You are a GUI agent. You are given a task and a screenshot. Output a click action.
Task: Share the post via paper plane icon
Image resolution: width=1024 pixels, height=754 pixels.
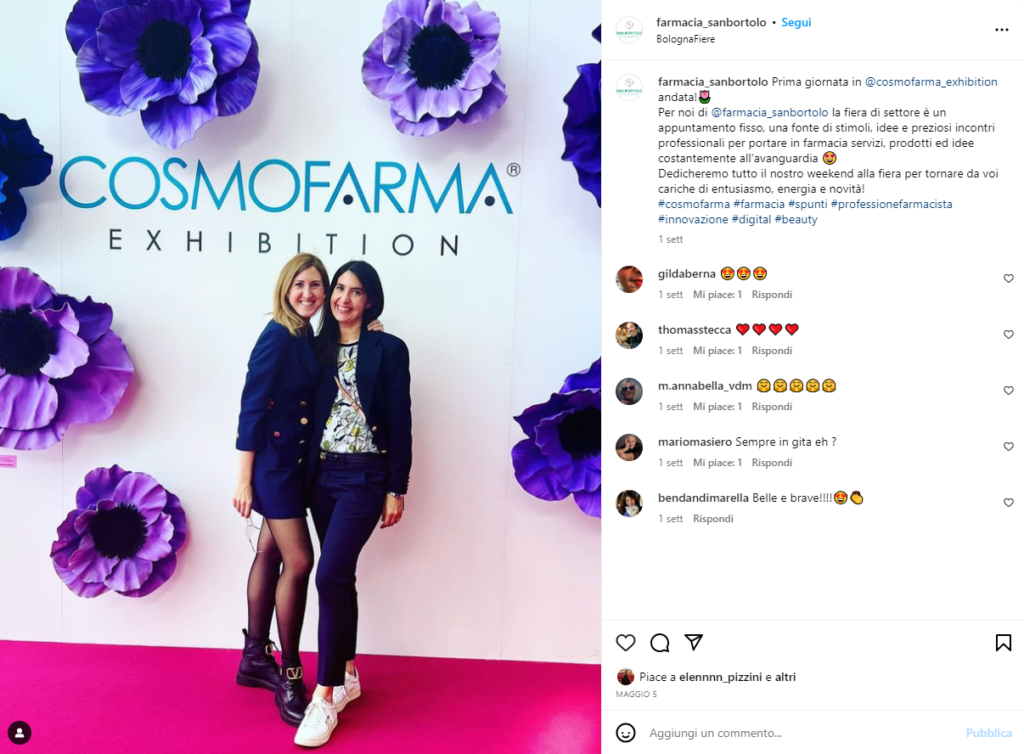pos(694,642)
